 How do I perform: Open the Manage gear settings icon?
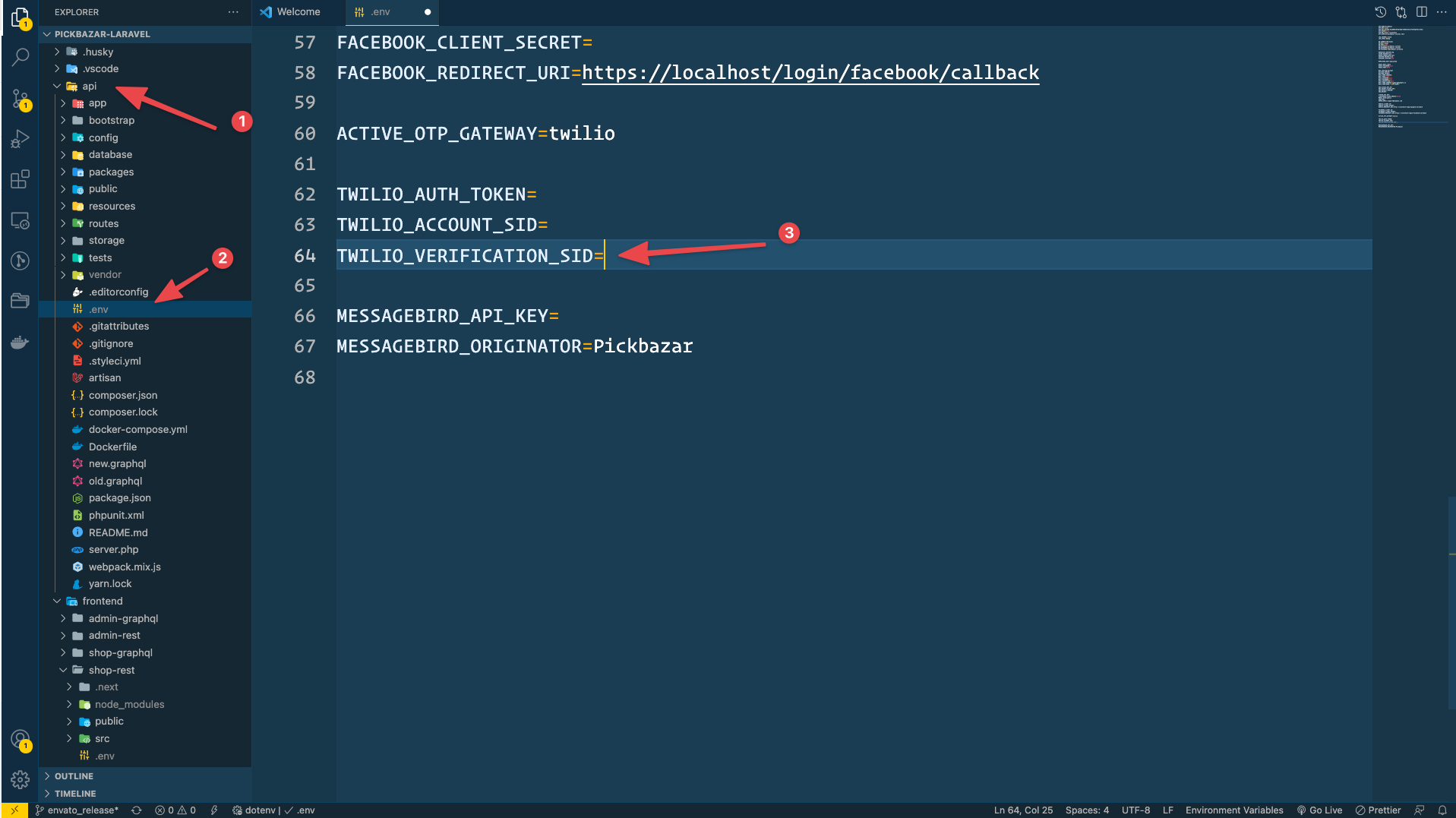[21, 779]
